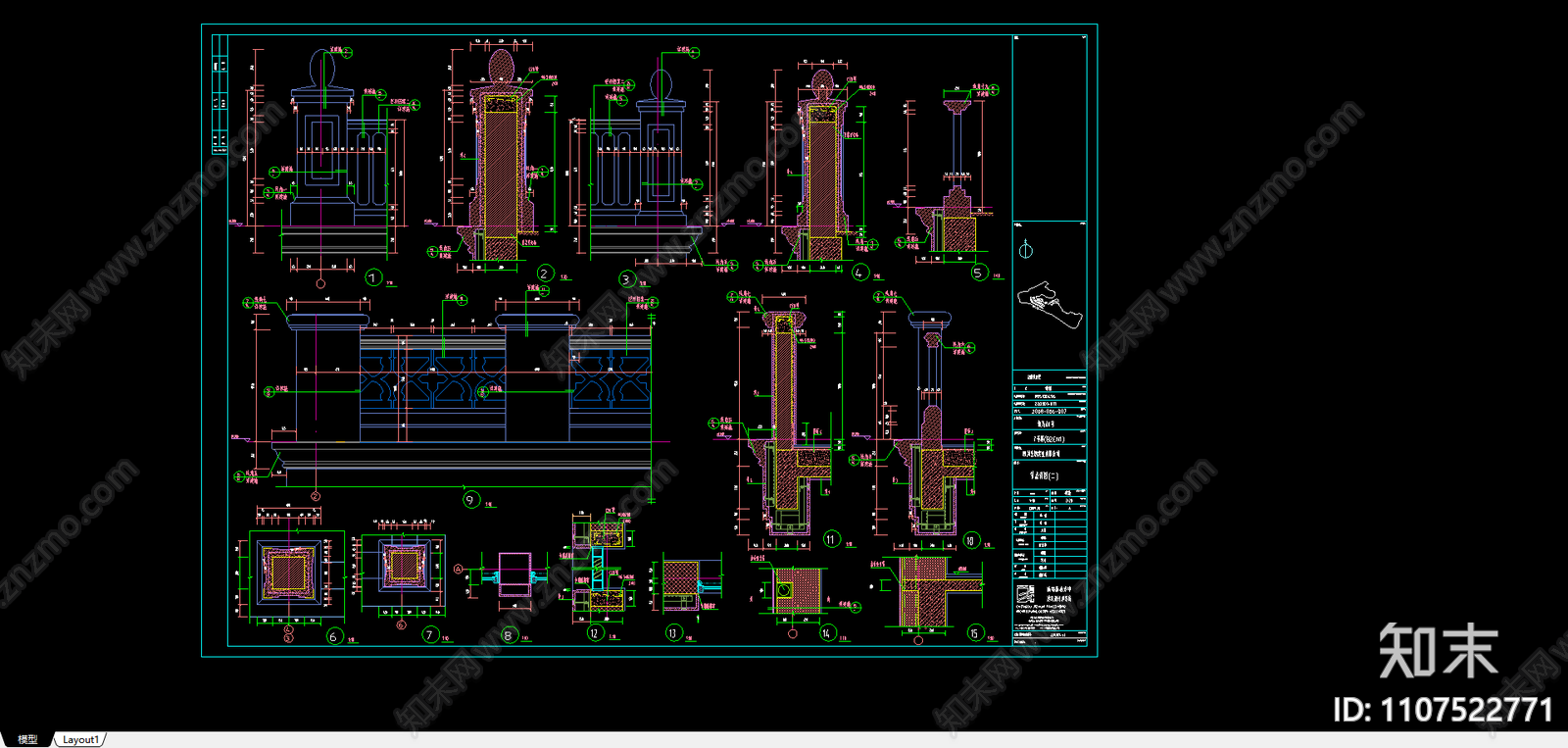The width and height of the screenshot is (1568, 748).
Task: Click the north arrow symbol in title block
Action: tap(1026, 249)
